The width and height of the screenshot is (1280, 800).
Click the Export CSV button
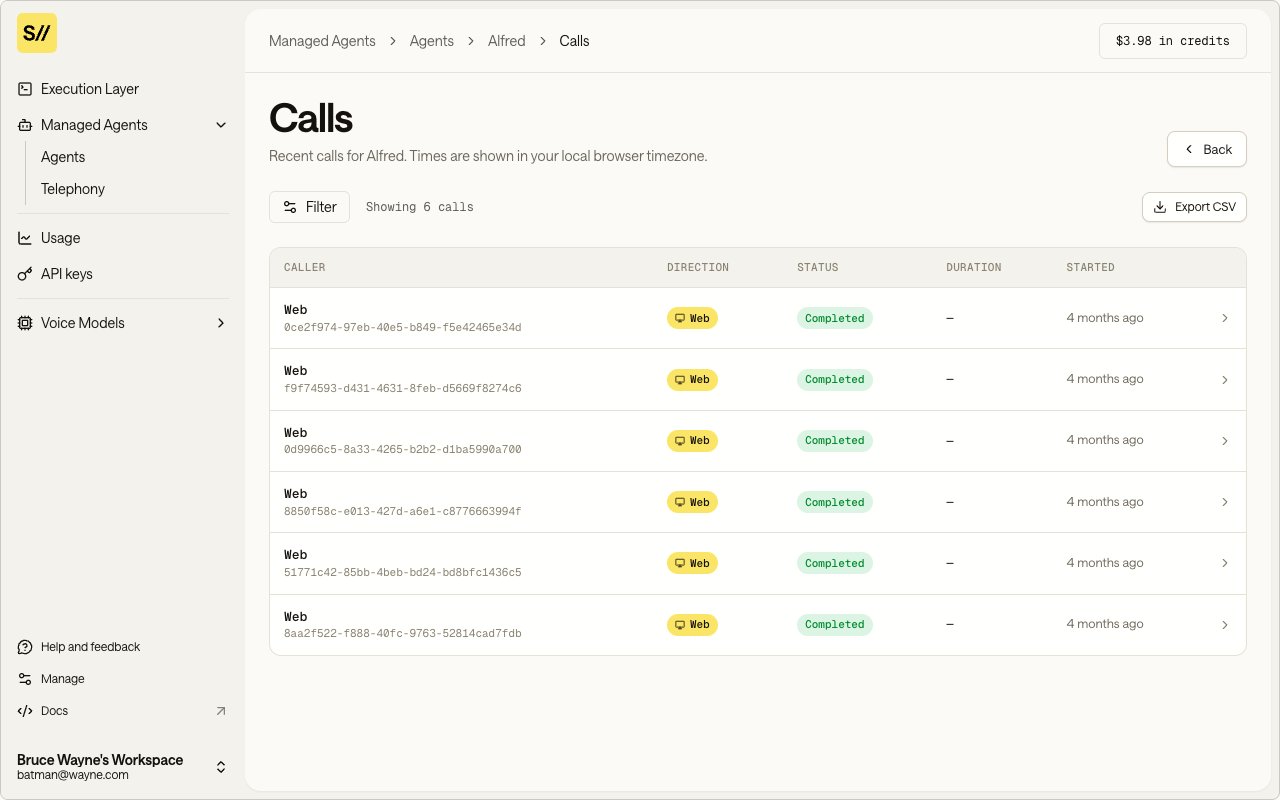coord(1194,207)
